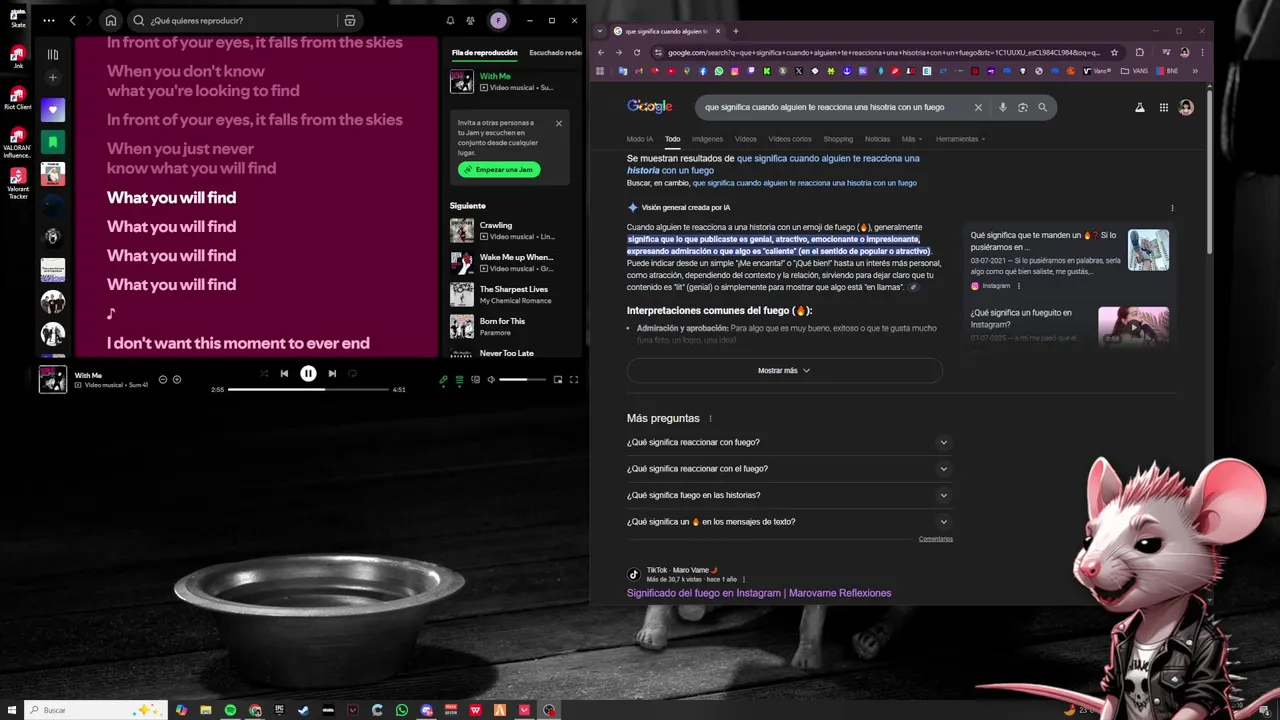Click the minus hide-song icon beside With Me
This screenshot has height=720, width=1280.
(163, 379)
